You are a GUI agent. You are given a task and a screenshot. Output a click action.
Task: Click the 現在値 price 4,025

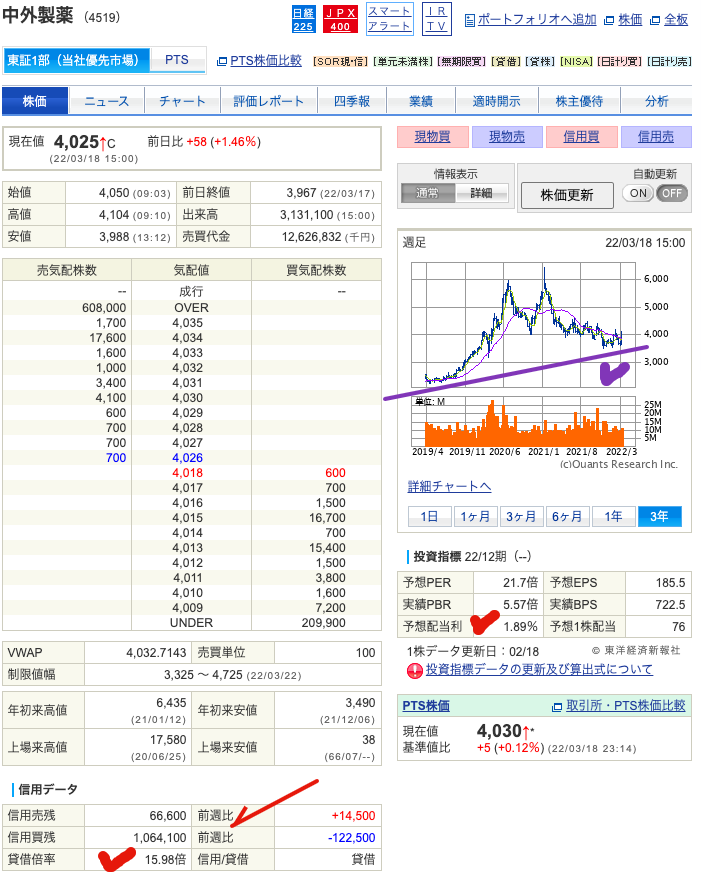[76, 142]
